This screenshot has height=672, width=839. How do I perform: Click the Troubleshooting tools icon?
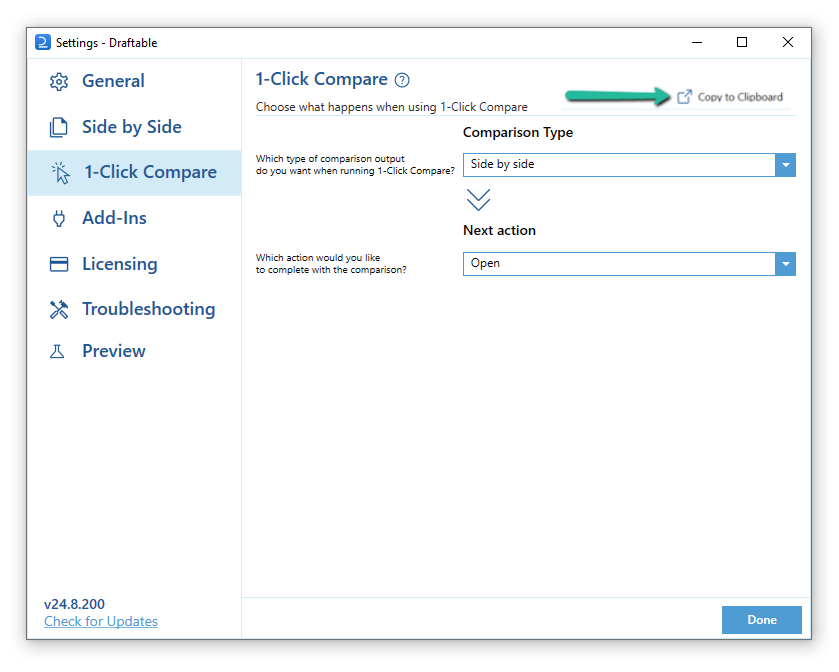[59, 310]
